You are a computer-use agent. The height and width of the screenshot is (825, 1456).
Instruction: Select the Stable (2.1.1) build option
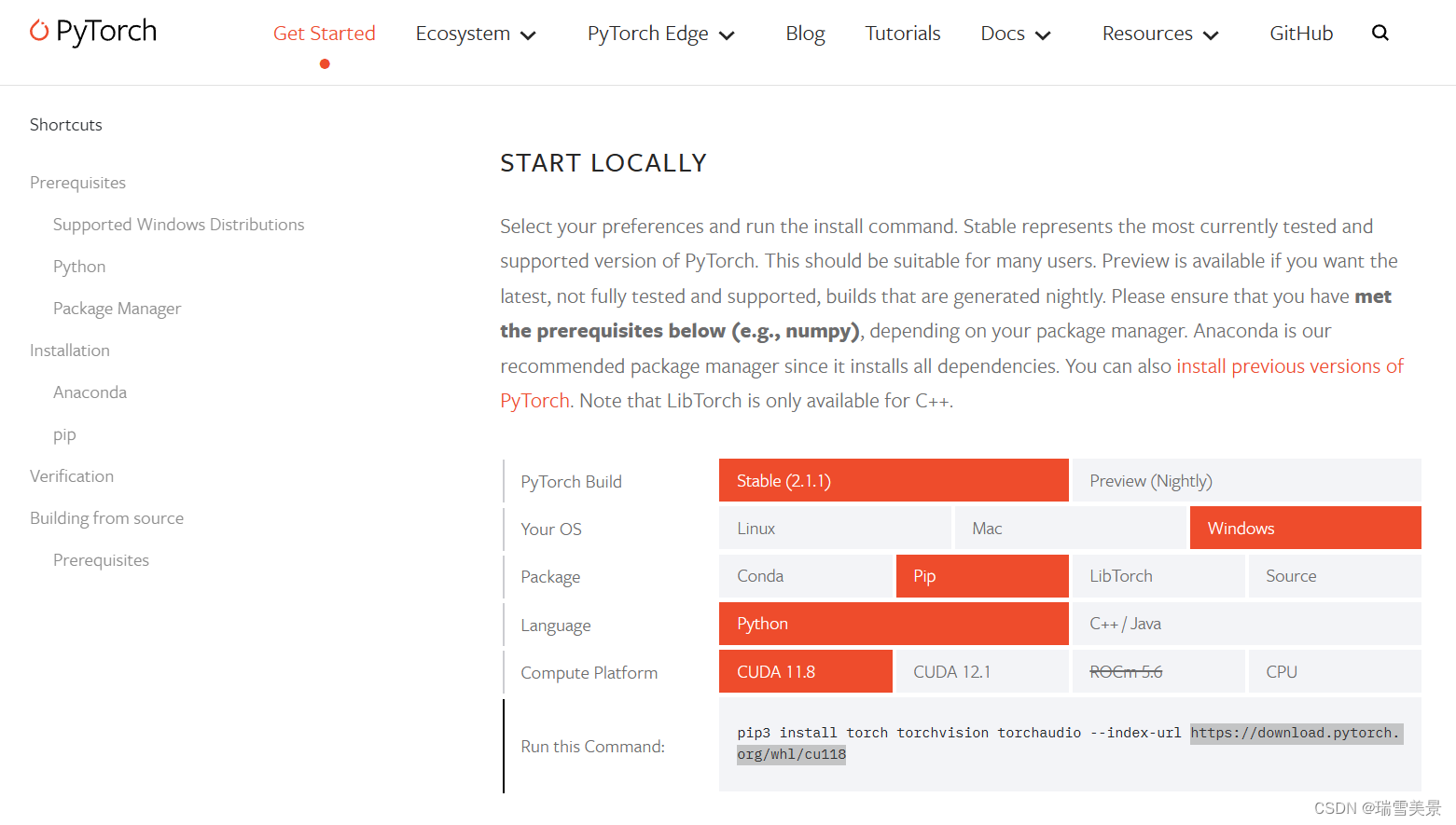894,480
